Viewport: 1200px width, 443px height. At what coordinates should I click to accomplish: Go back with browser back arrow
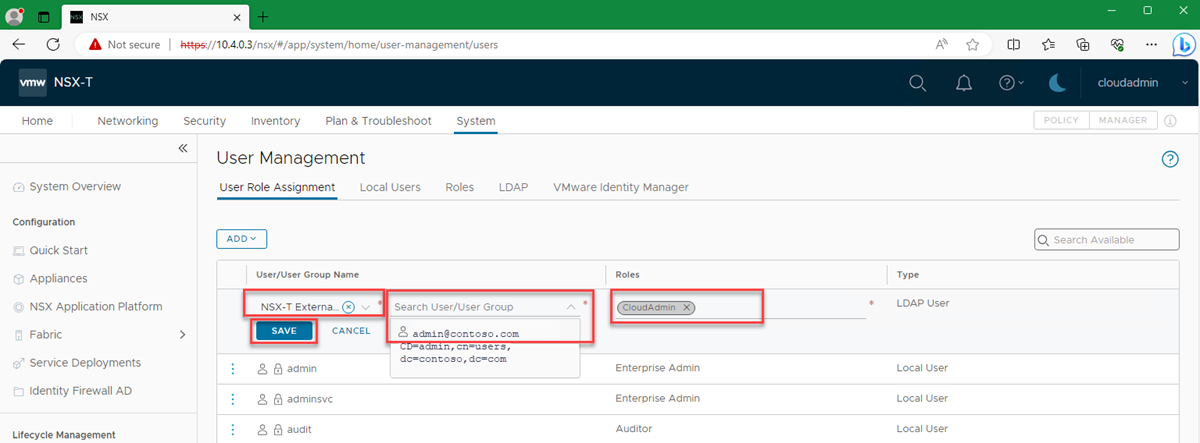[19, 44]
